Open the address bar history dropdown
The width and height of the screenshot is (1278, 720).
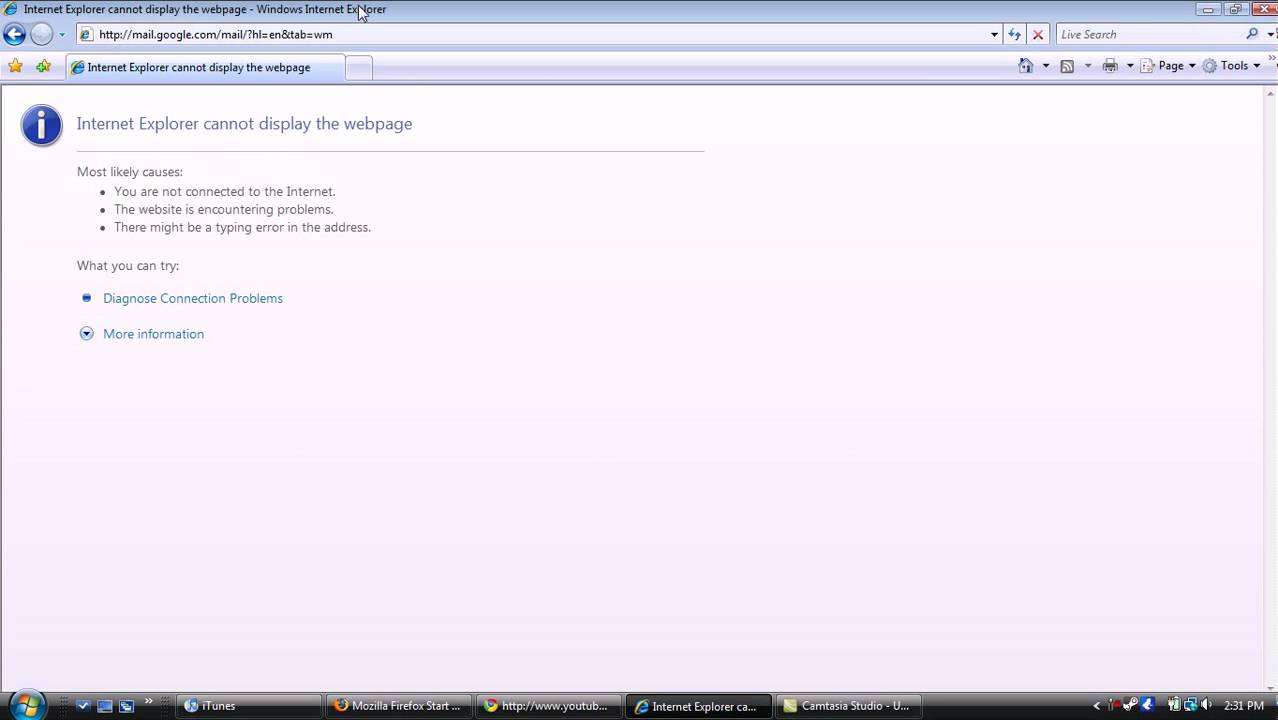tap(994, 34)
